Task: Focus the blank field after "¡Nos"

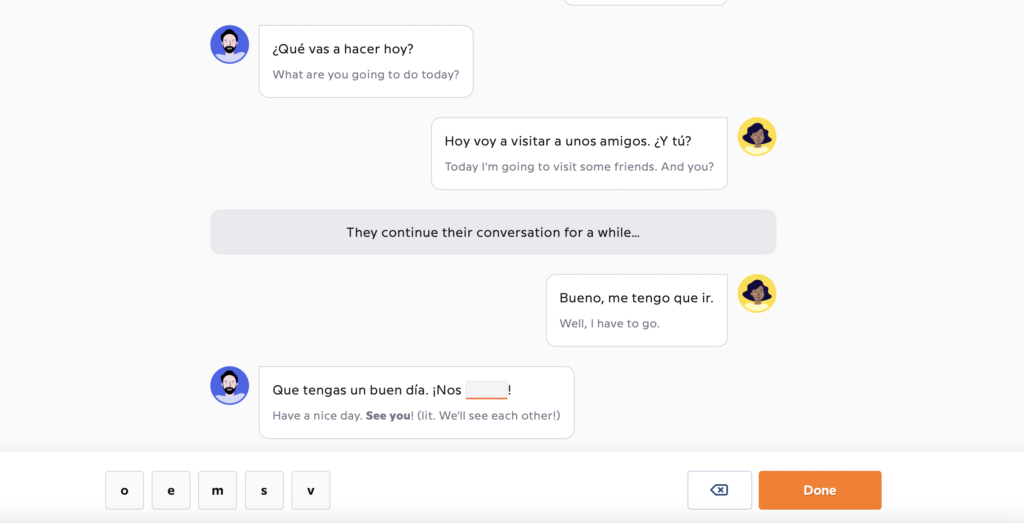Action: point(487,390)
